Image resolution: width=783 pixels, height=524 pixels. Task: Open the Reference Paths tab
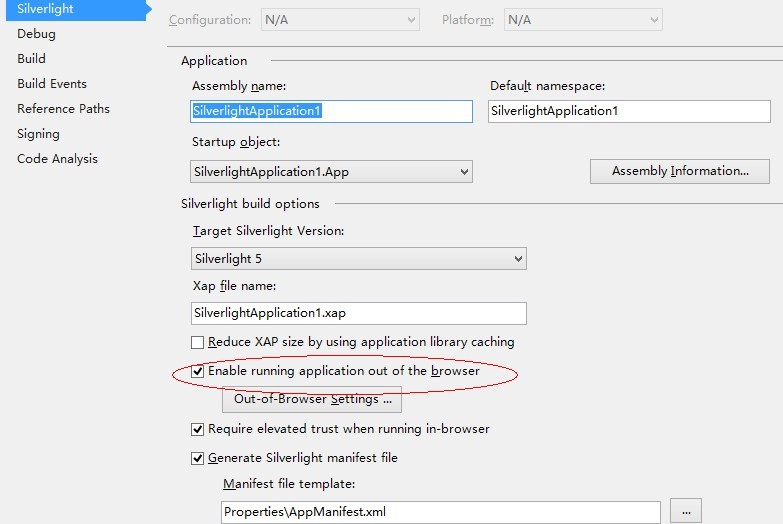pos(63,109)
